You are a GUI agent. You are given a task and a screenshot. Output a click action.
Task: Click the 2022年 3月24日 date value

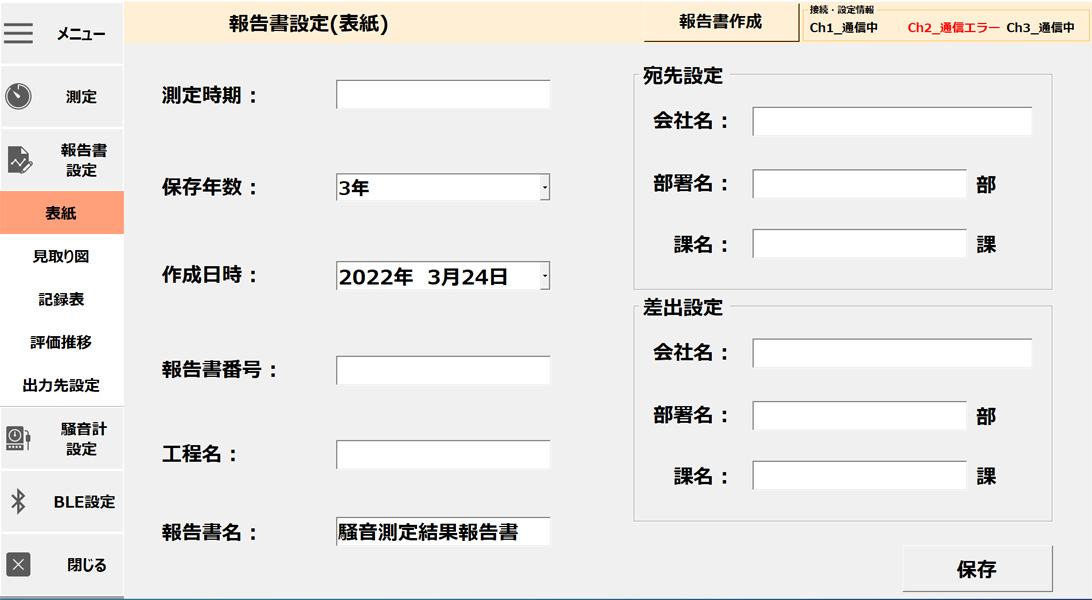click(x=423, y=277)
